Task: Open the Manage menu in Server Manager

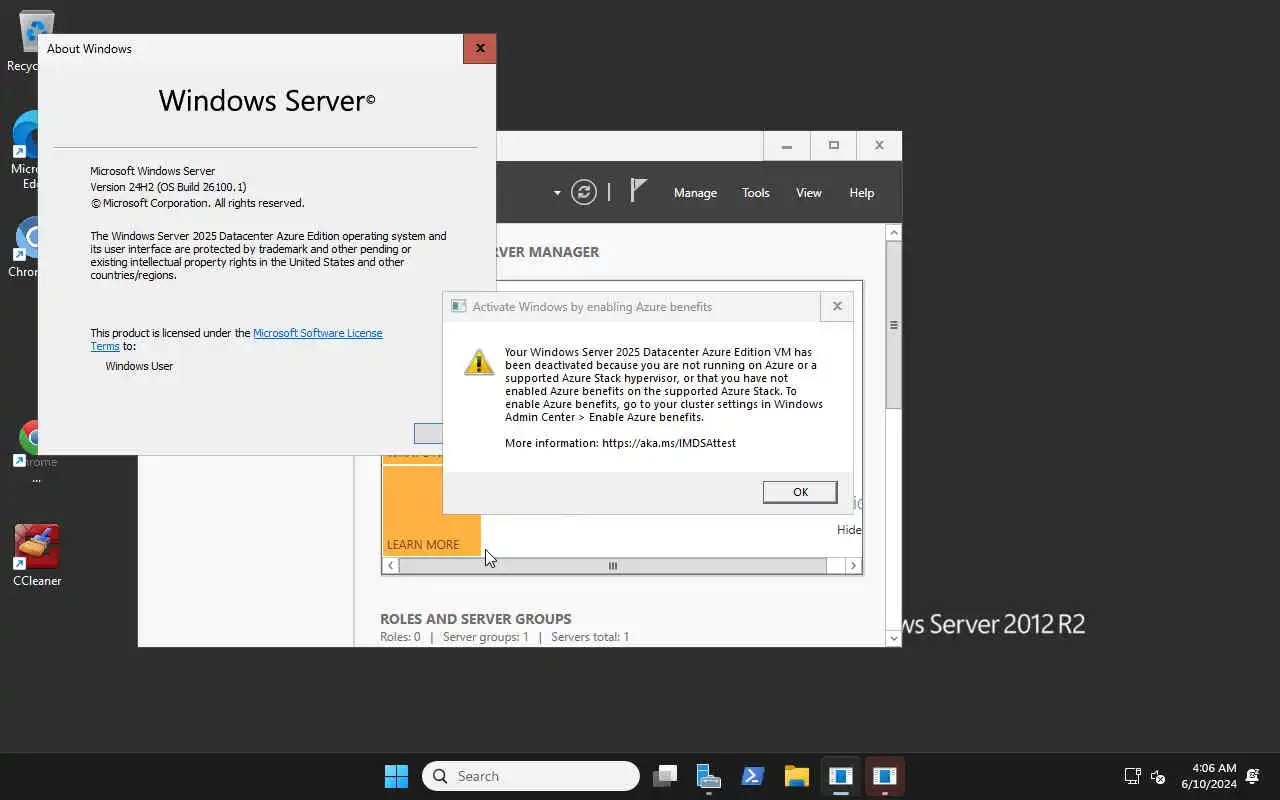Action: [x=695, y=193]
